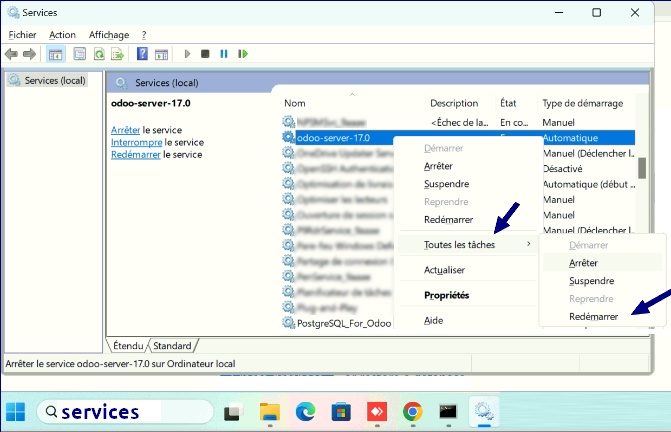Click the Back arrow toolbar icon
The width and height of the screenshot is (671, 432).
11,54
